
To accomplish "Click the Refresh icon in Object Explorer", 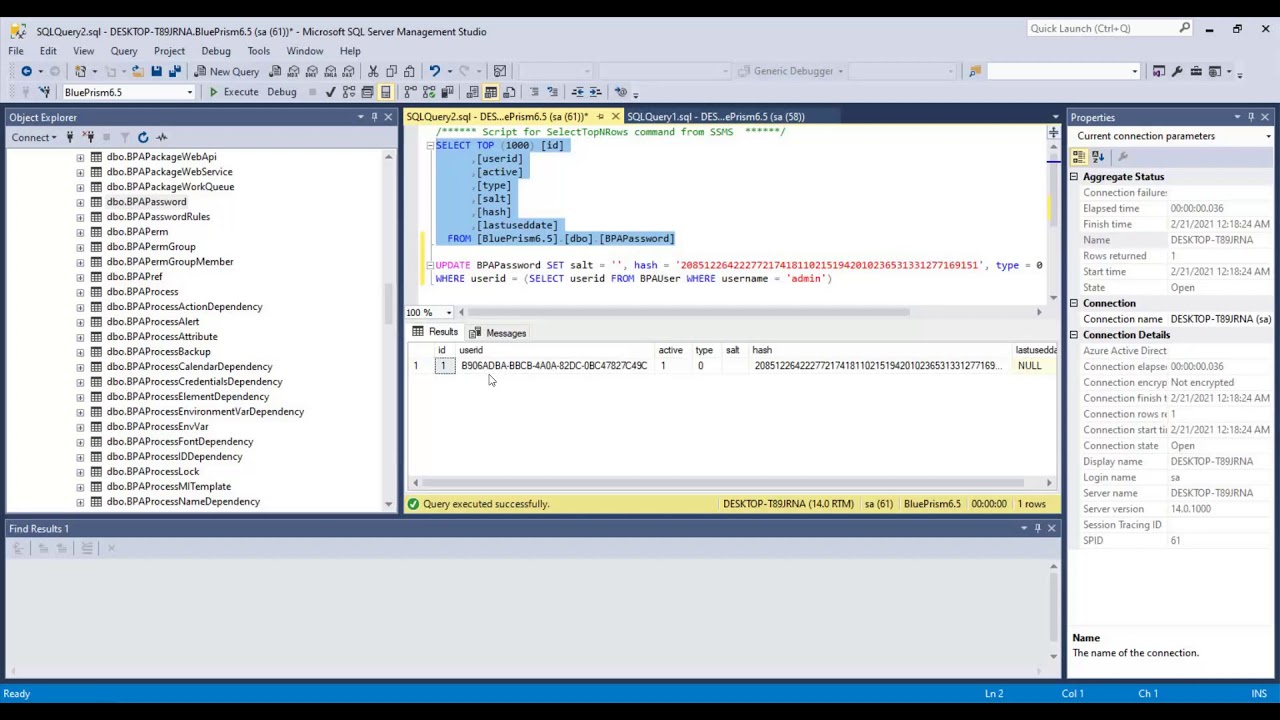I will pos(143,137).
